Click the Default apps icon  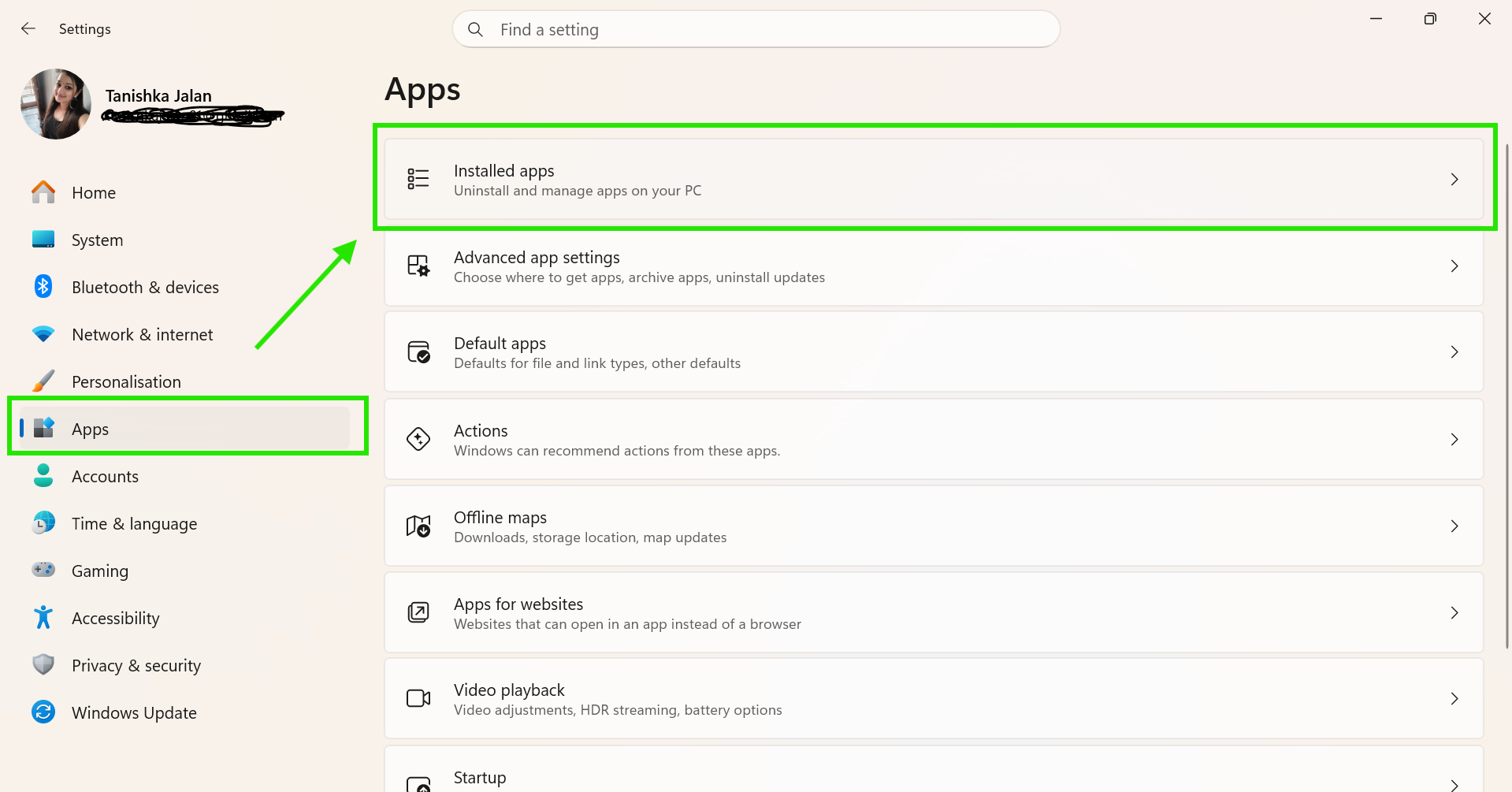418,351
